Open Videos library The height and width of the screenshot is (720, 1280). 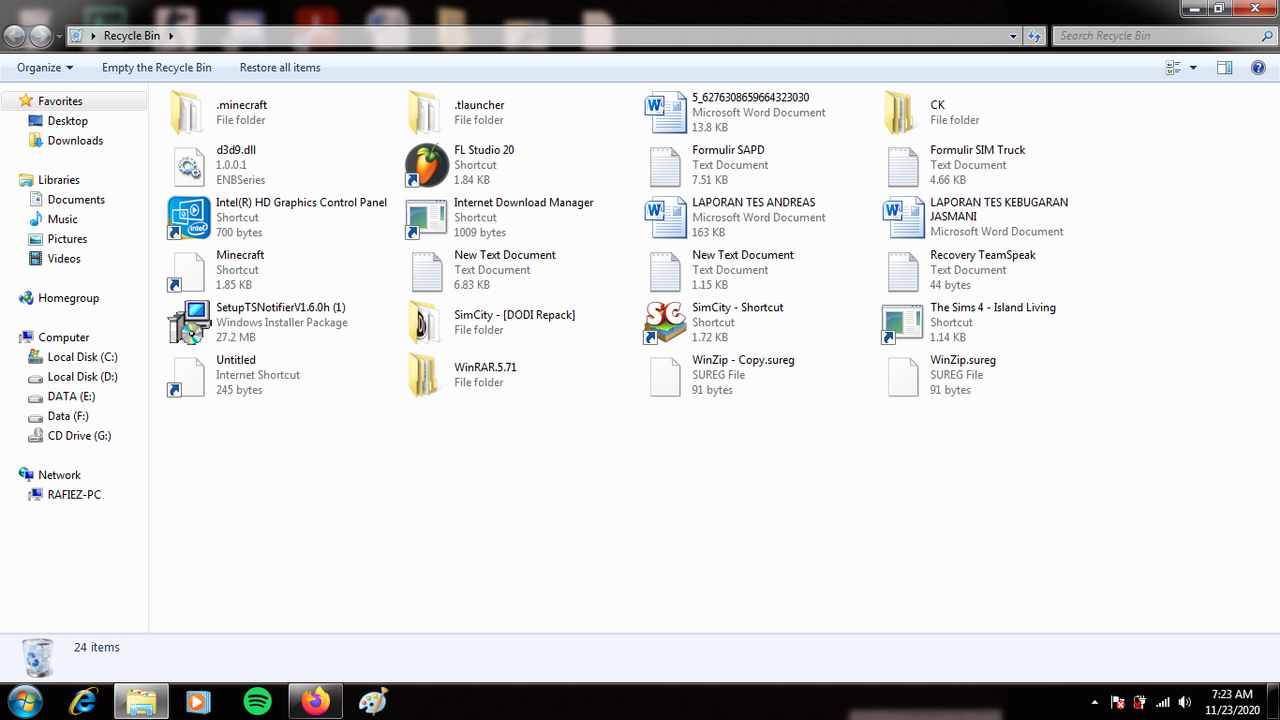pos(64,258)
